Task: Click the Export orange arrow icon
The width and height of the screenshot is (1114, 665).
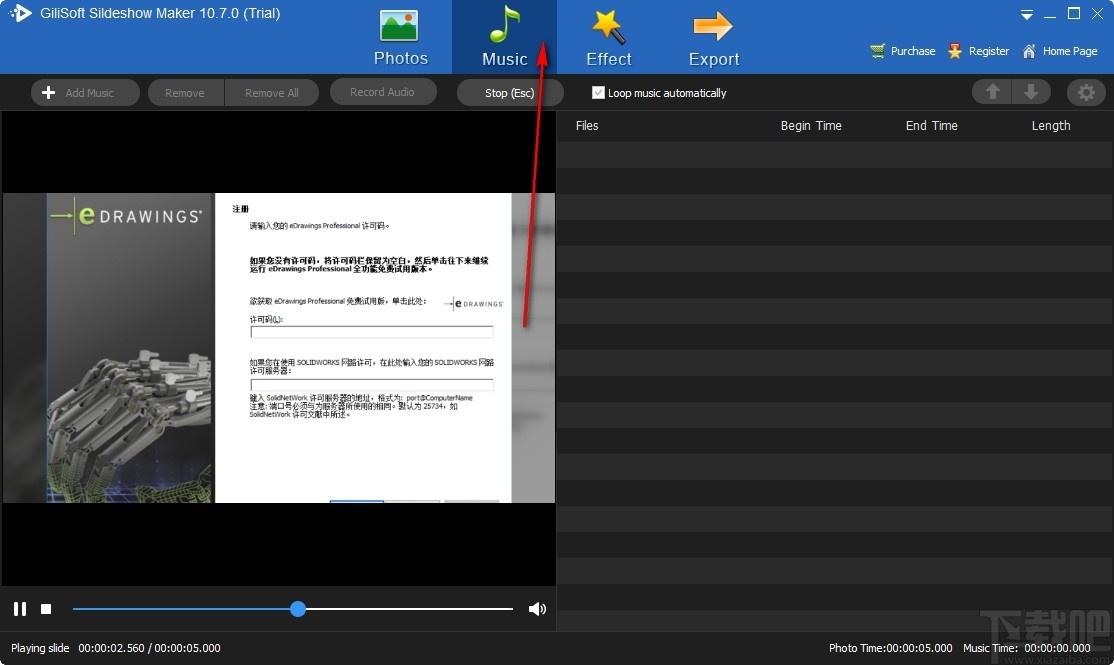Action: 713,26
